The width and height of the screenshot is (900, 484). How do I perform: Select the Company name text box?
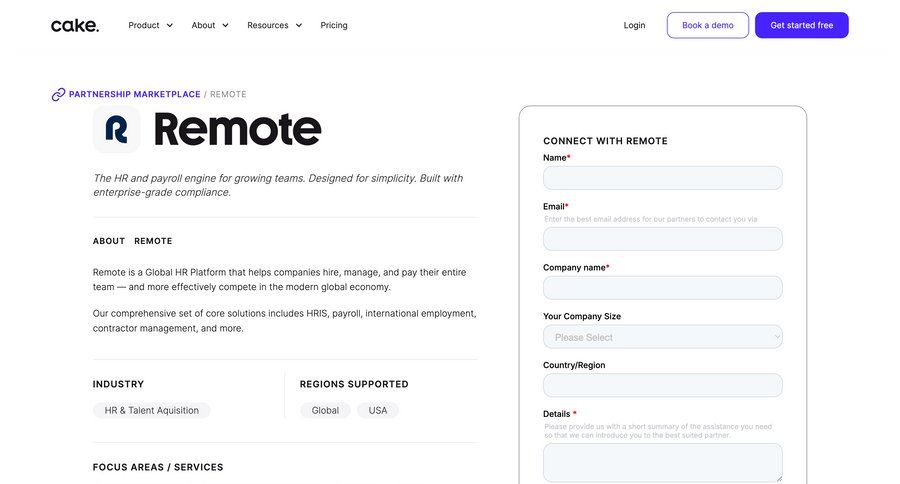click(x=662, y=288)
